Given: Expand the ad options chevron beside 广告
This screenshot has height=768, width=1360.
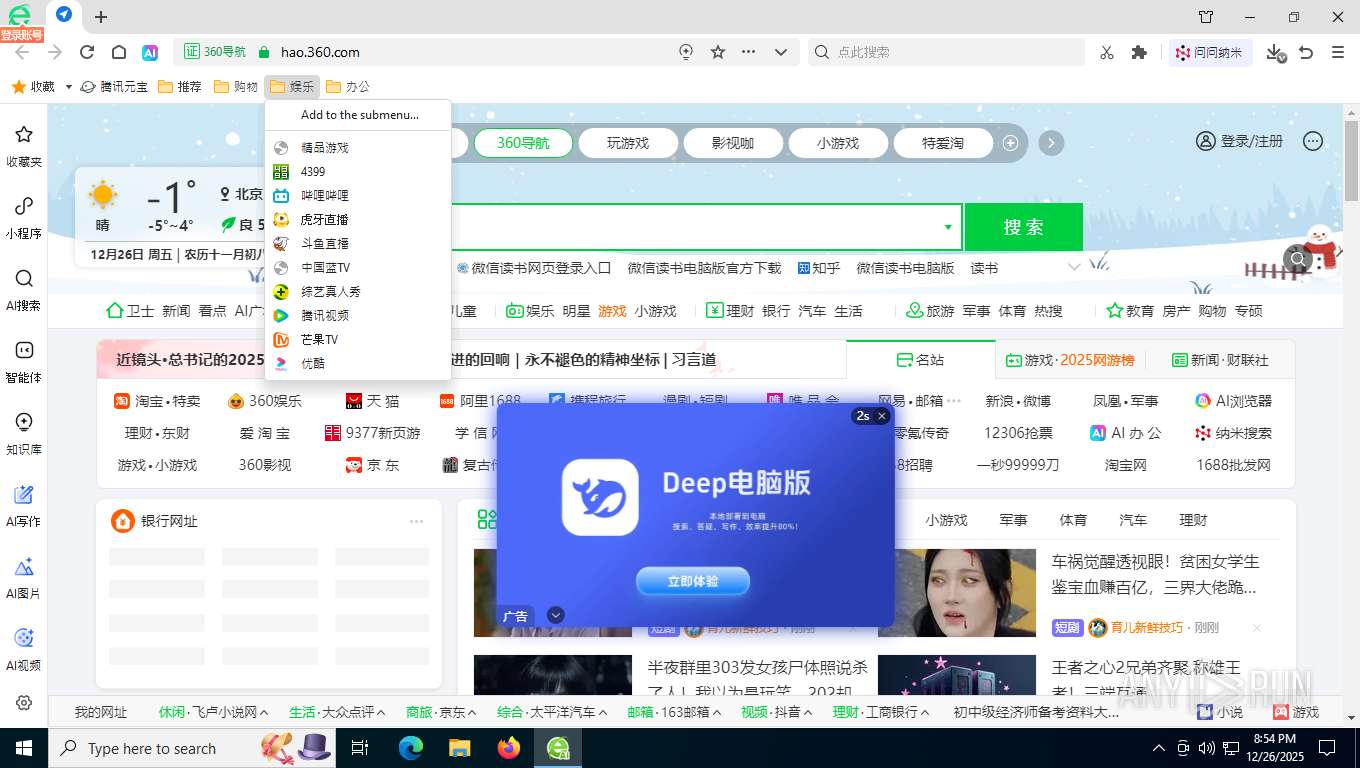Looking at the screenshot, I should (556, 616).
